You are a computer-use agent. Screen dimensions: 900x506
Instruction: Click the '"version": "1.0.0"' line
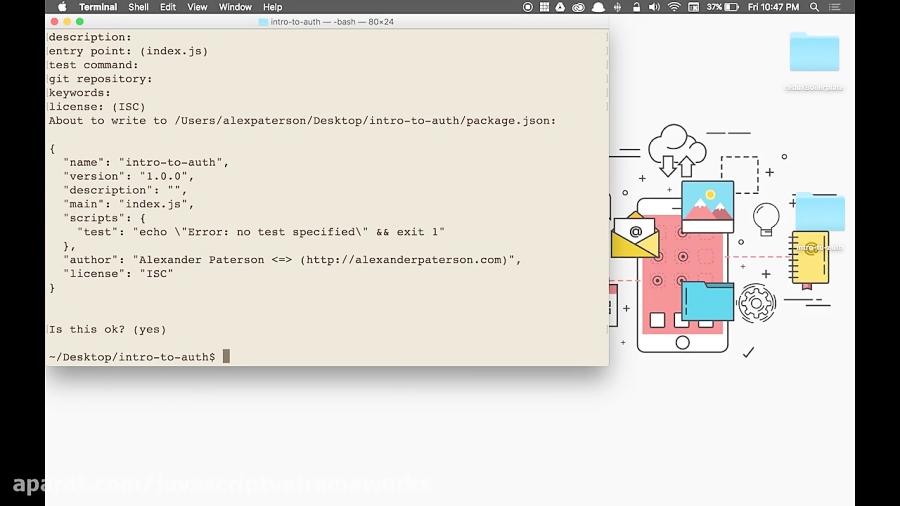[129, 176]
